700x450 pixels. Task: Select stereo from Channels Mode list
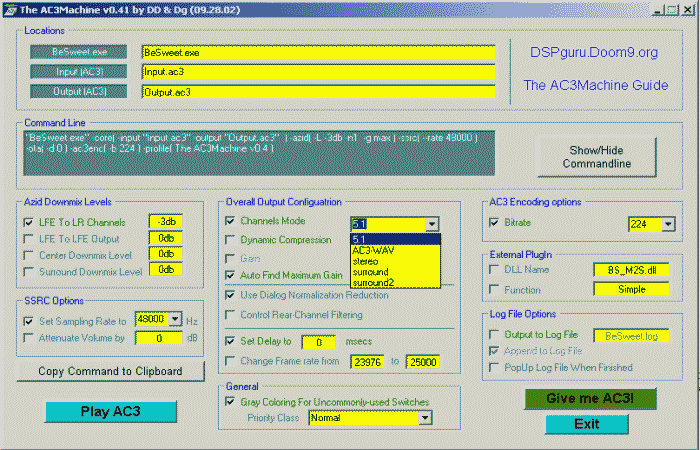pyautogui.click(x=364, y=260)
